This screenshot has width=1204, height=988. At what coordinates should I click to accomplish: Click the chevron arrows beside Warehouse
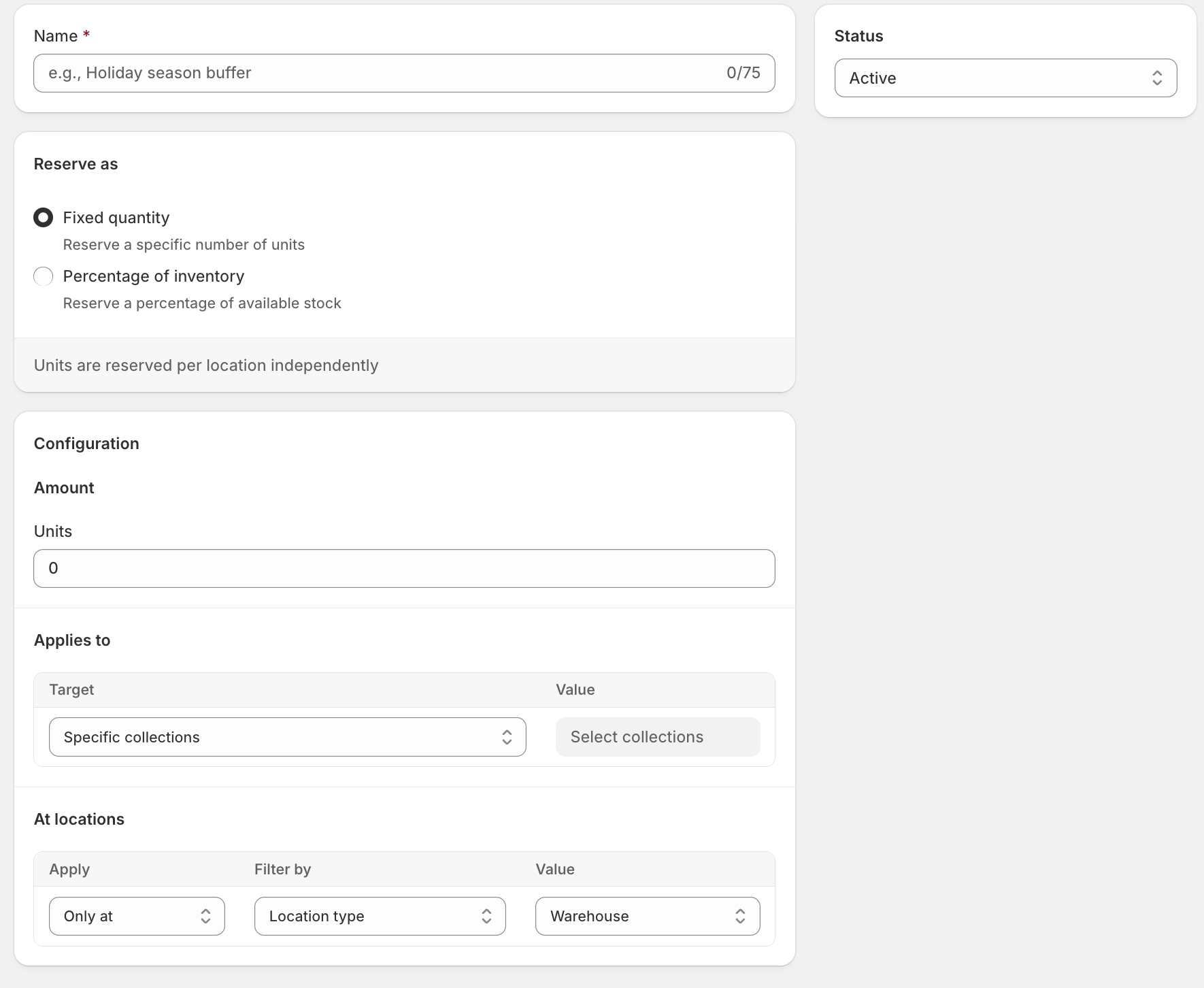(x=740, y=917)
